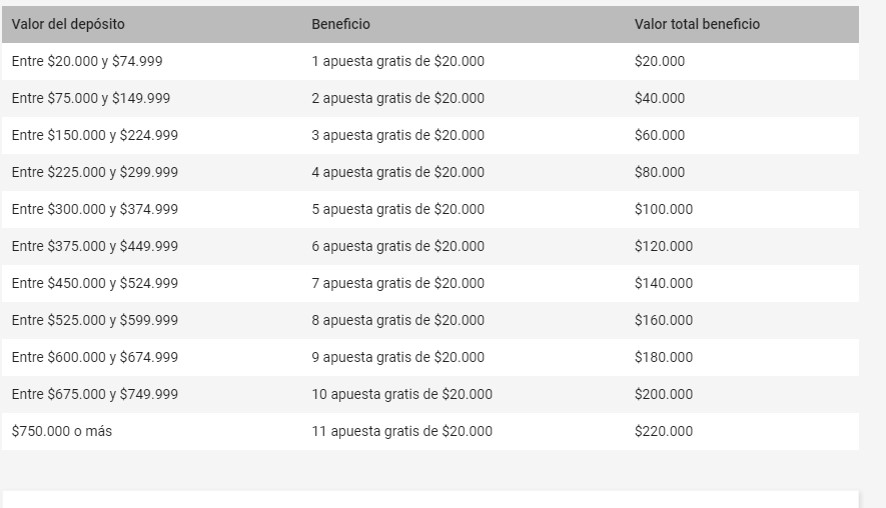The image size is (886, 508).
Task: Click the "Valor total beneficio" column header
Action: (696, 24)
